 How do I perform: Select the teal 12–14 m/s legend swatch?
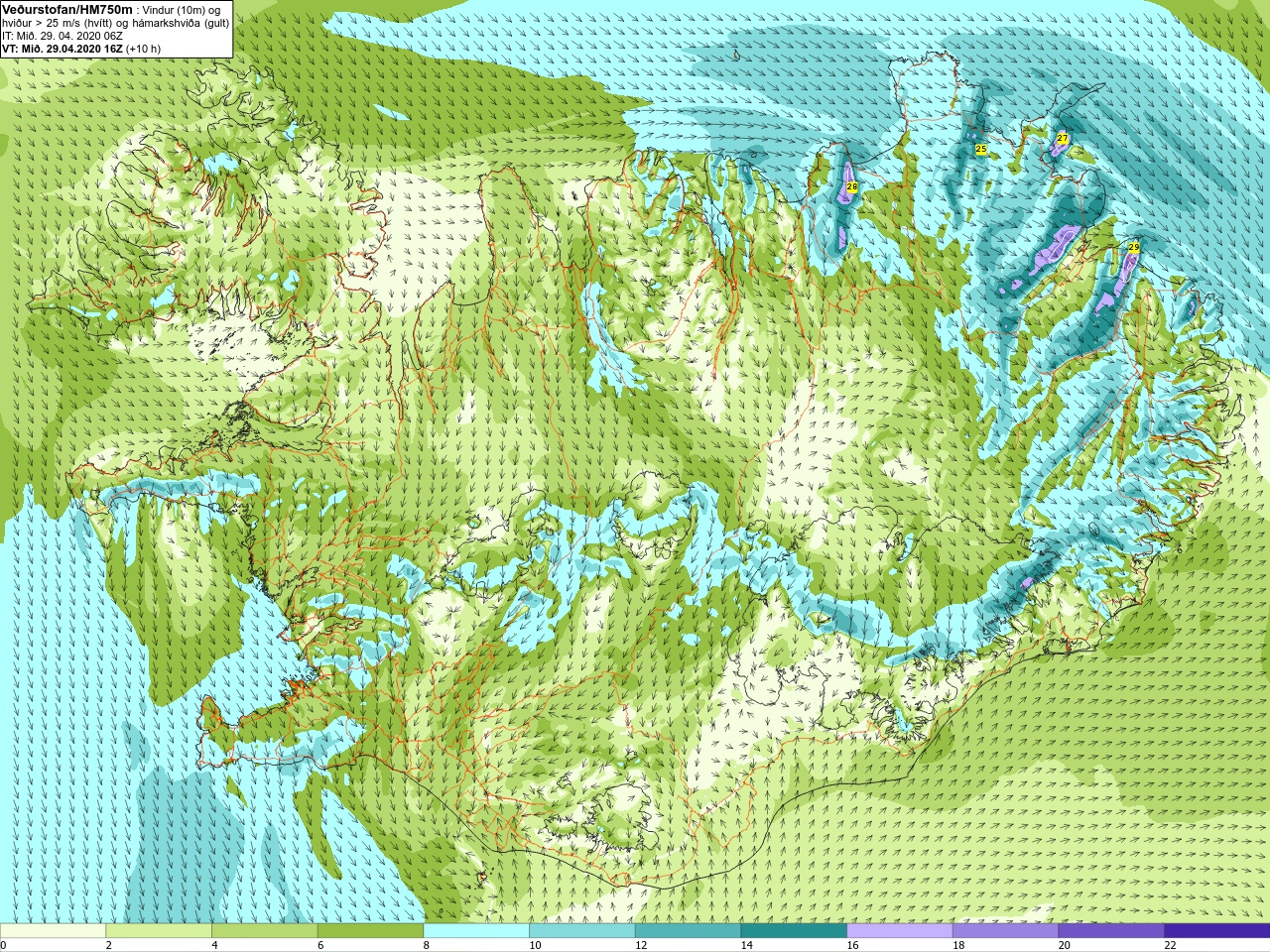[688, 931]
